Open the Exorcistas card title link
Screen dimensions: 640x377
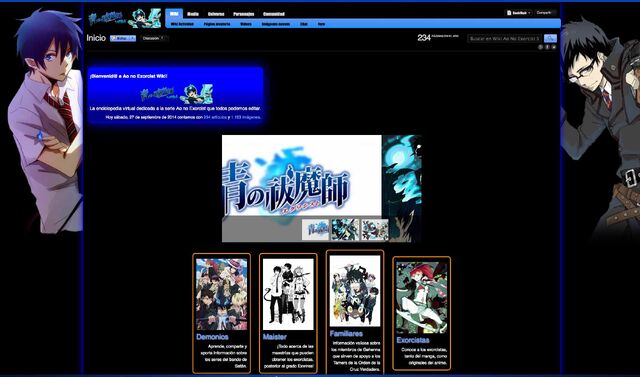click(413, 340)
